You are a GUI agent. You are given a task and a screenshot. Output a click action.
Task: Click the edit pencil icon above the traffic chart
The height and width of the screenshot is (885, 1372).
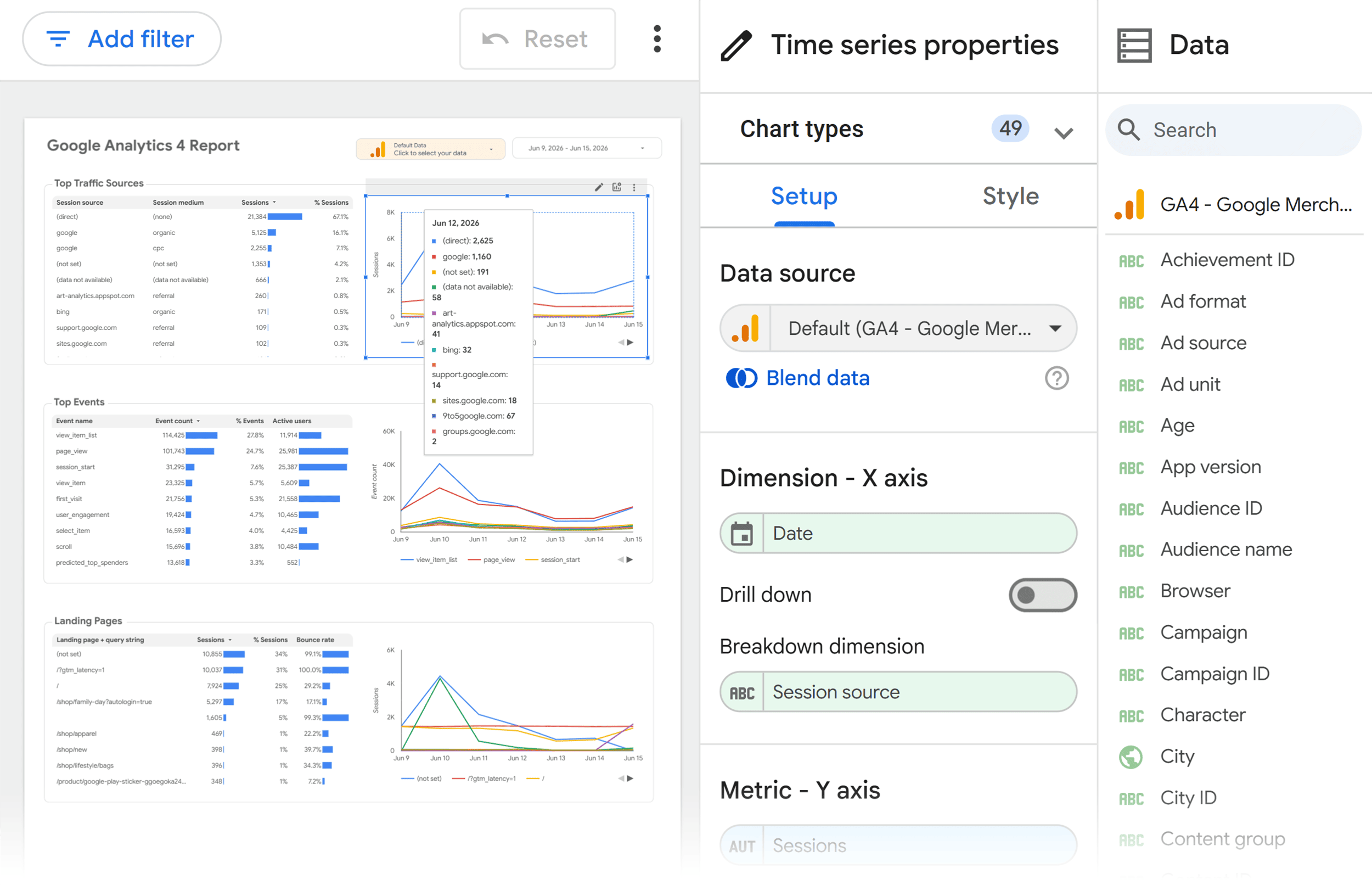click(x=599, y=187)
